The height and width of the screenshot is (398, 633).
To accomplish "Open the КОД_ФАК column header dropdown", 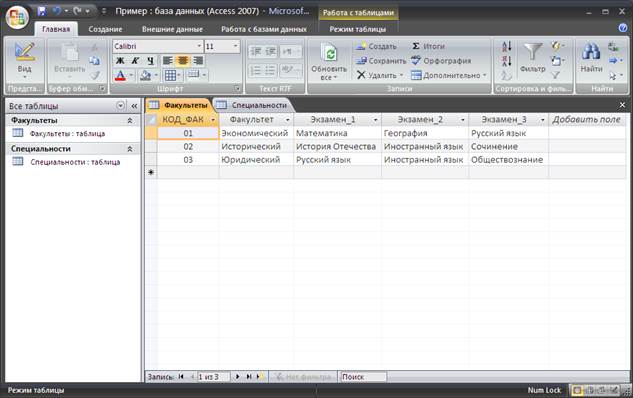I will point(213,120).
